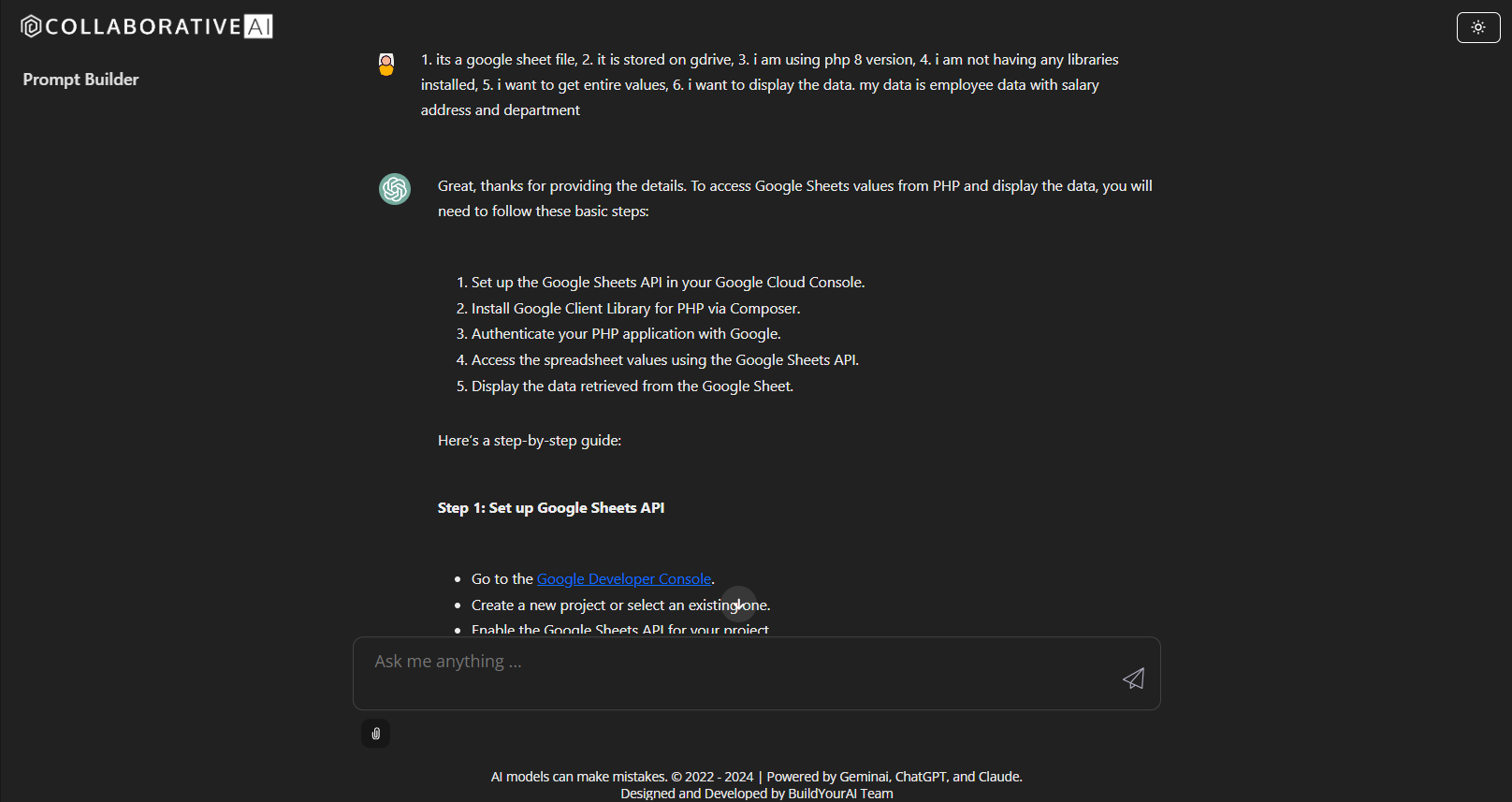Open the Google Developer Console link
Viewport: 1512px width, 802px height.
(x=623, y=578)
